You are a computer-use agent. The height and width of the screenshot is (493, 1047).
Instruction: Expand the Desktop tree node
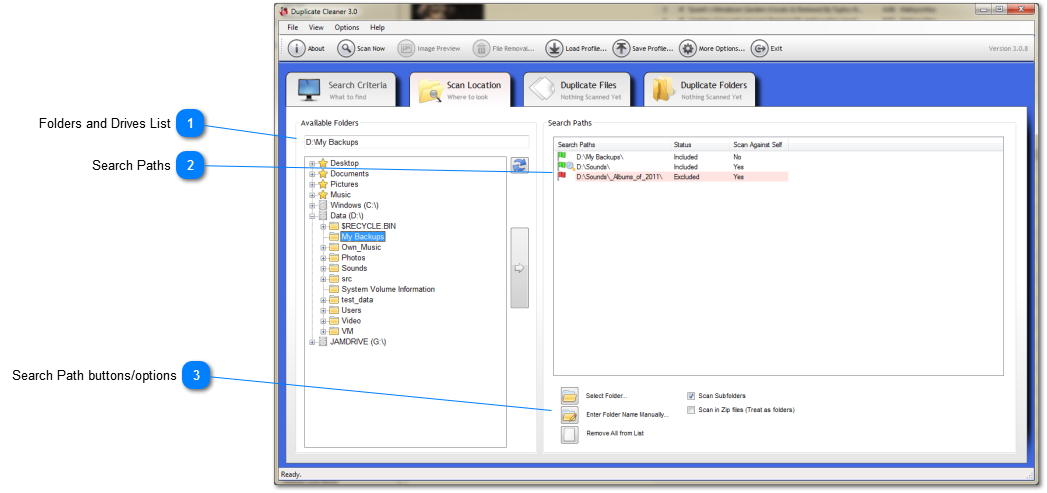click(312, 163)
